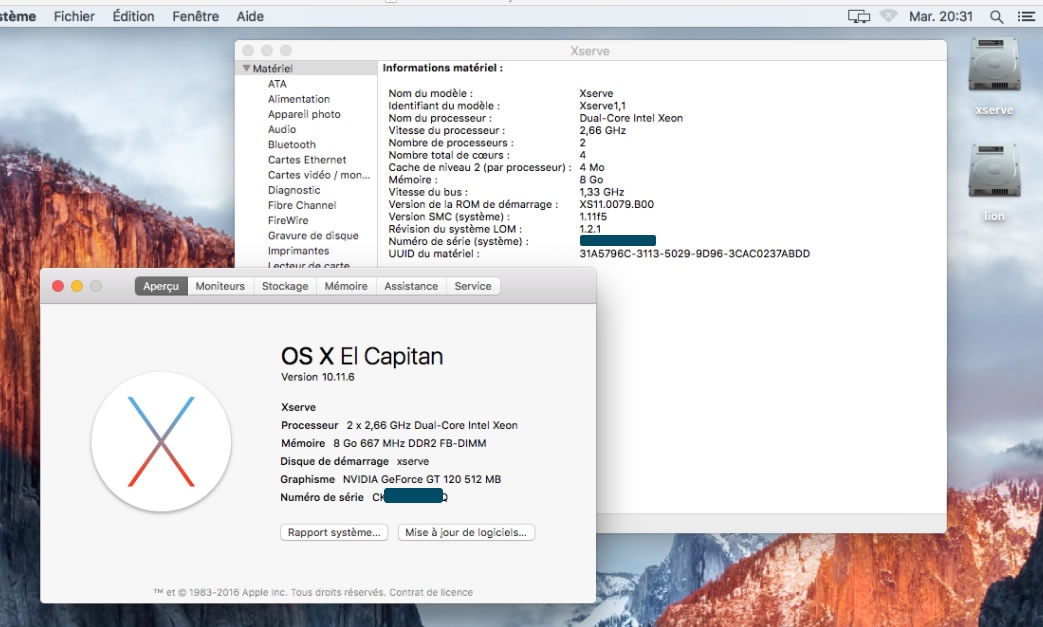This screenshot has height=627, width=1043.
Task: Select Appareil photo in the sidebar
Action: point(304,114)
